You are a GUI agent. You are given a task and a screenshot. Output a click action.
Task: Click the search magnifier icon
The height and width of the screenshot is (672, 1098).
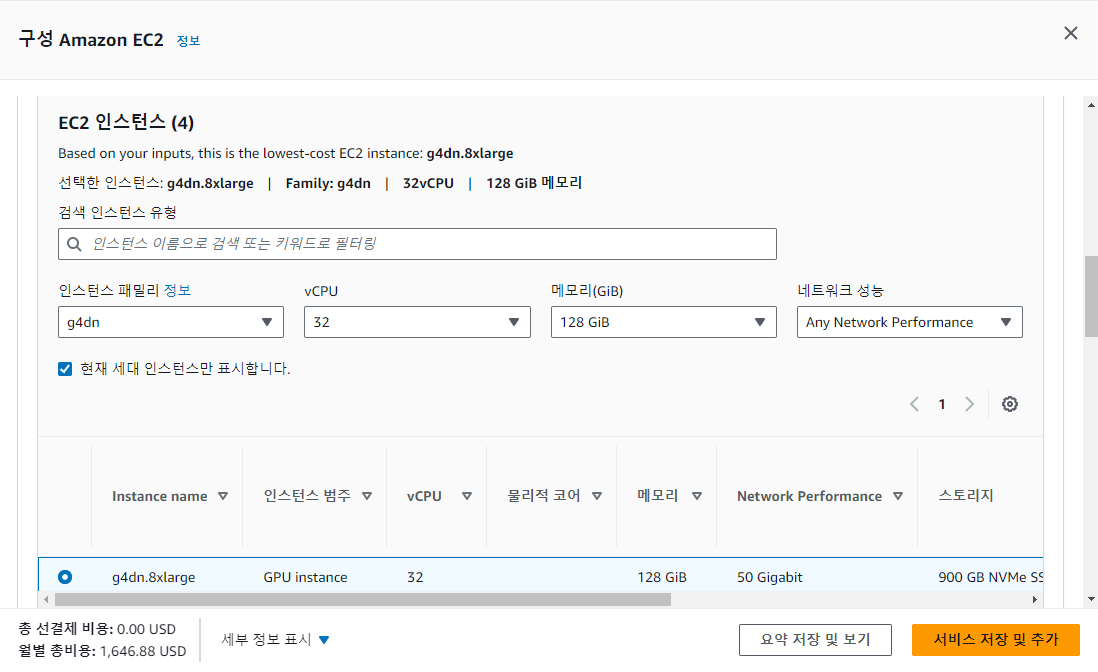(x=74, y=244)
